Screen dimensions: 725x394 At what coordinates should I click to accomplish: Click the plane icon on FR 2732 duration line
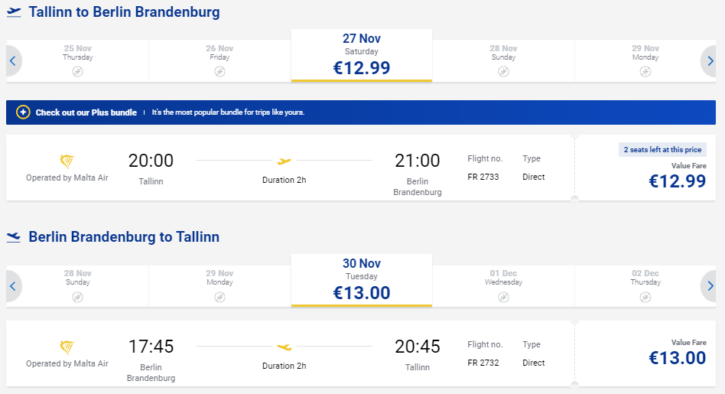click(284, 347)
